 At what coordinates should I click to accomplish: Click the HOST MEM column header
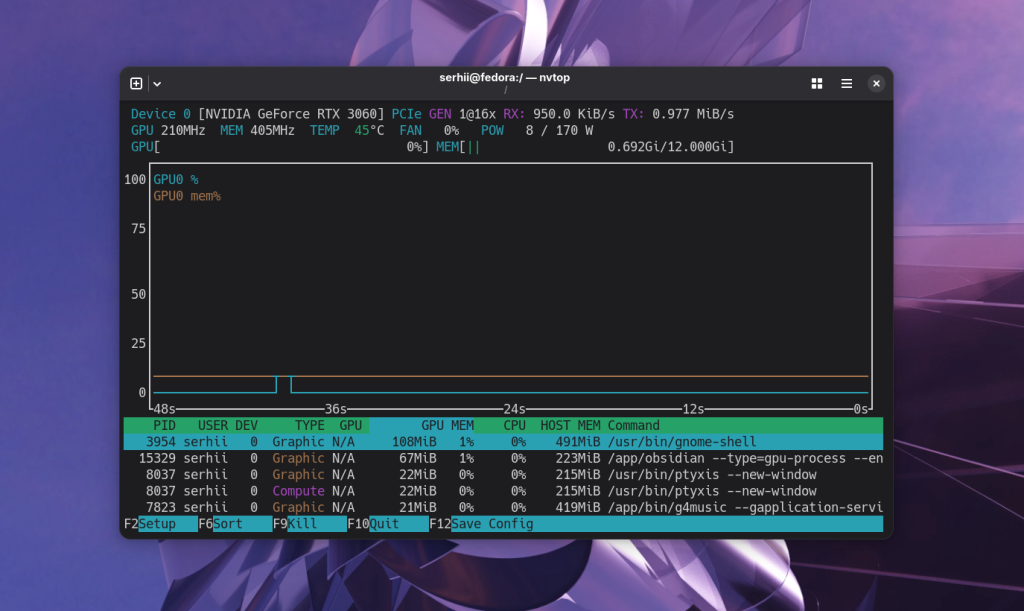coord(570,426)
